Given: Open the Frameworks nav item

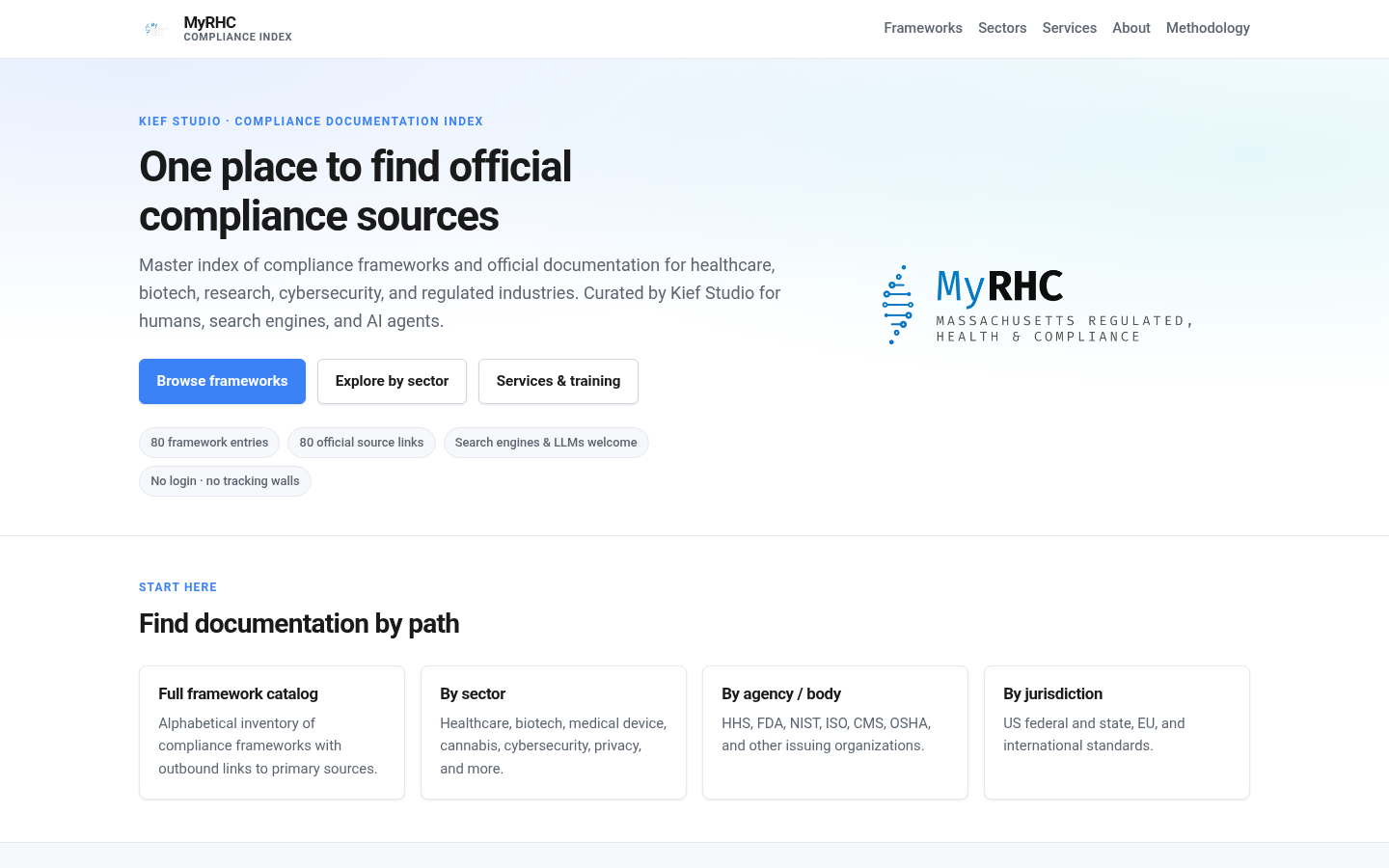Looking at the screenshot, I should (923, 28).
